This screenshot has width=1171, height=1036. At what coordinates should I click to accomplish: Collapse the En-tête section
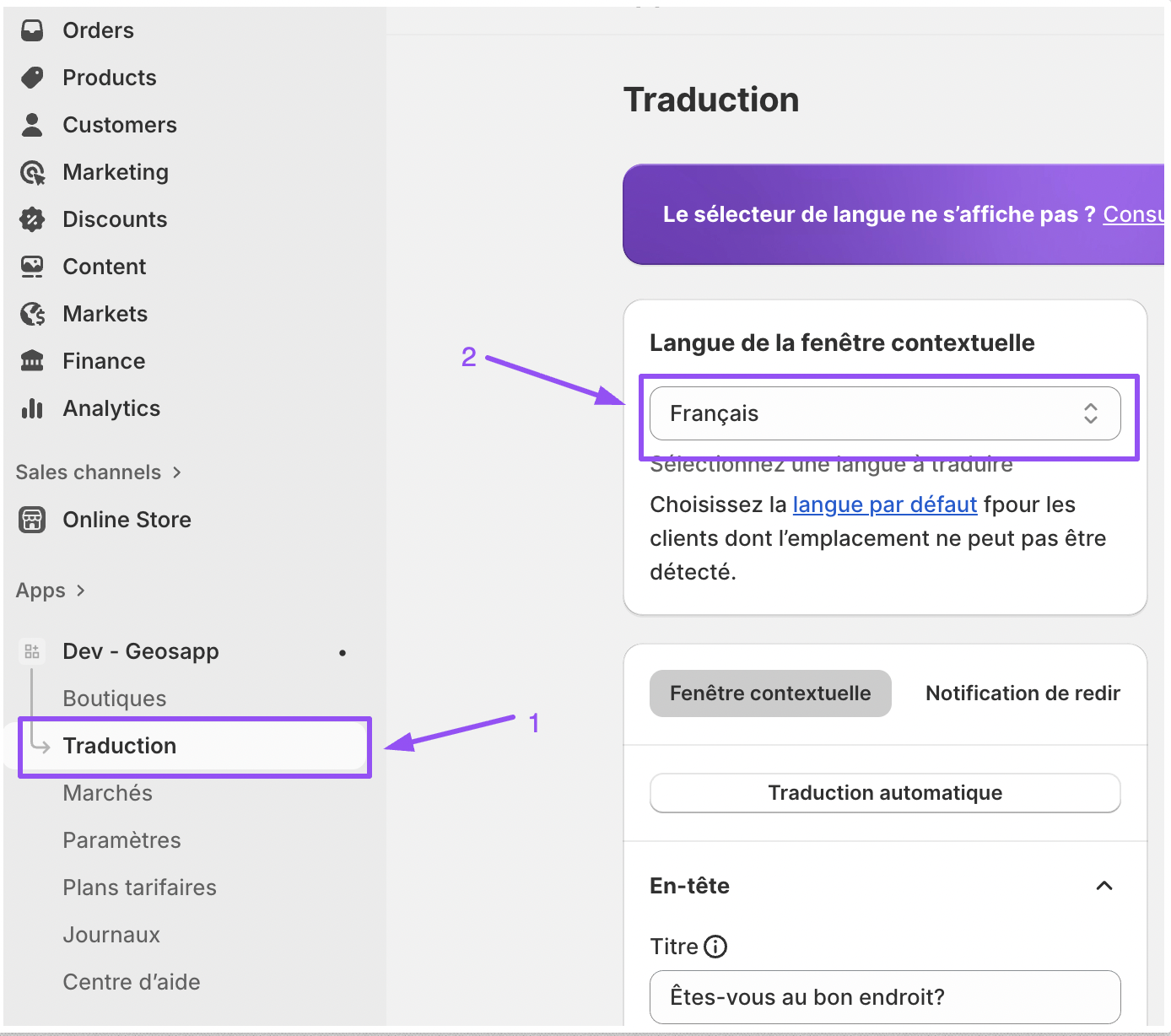(x=1104, y=886)
